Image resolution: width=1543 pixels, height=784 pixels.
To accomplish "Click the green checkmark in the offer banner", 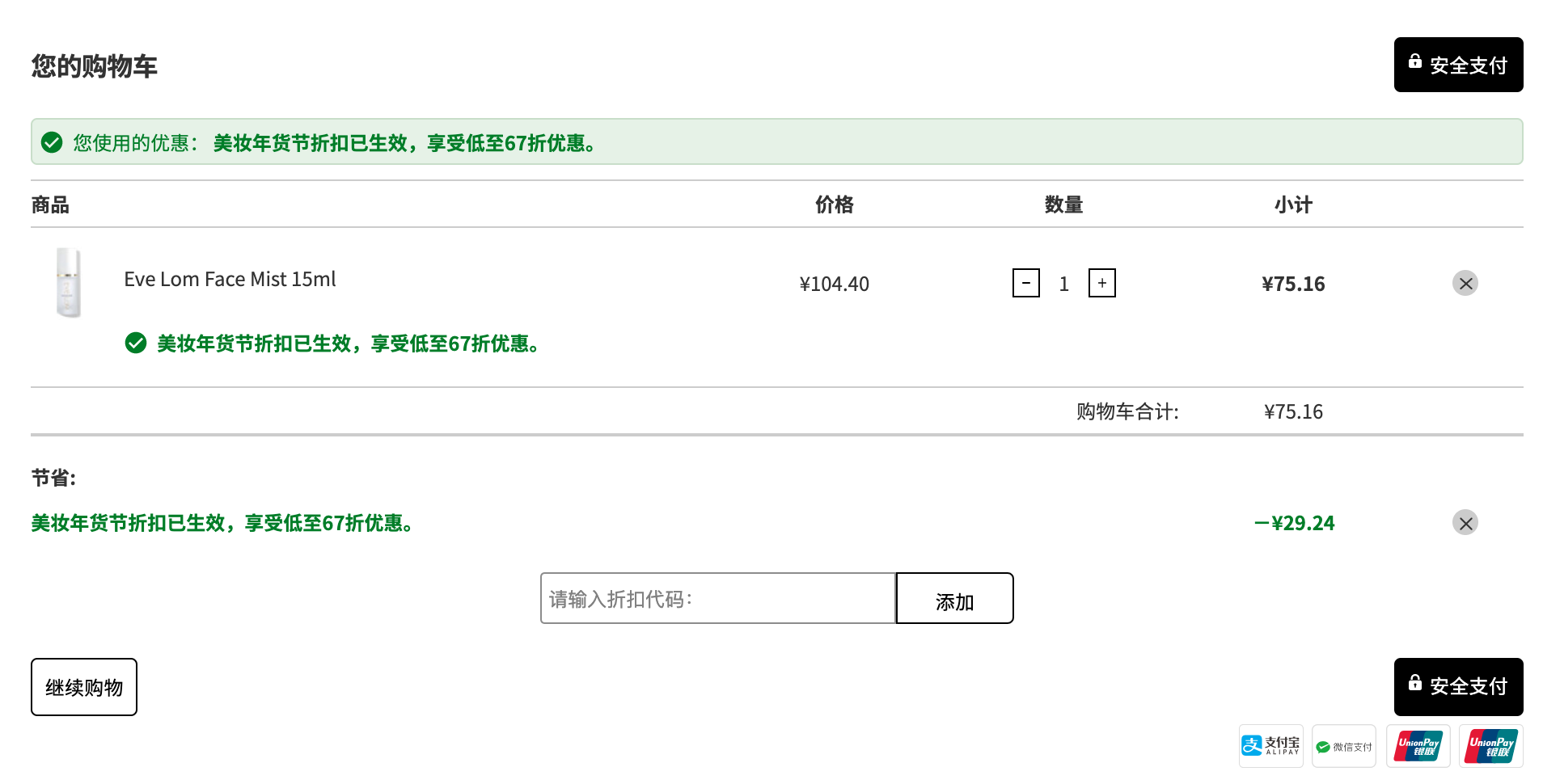I will pos(52,142).
